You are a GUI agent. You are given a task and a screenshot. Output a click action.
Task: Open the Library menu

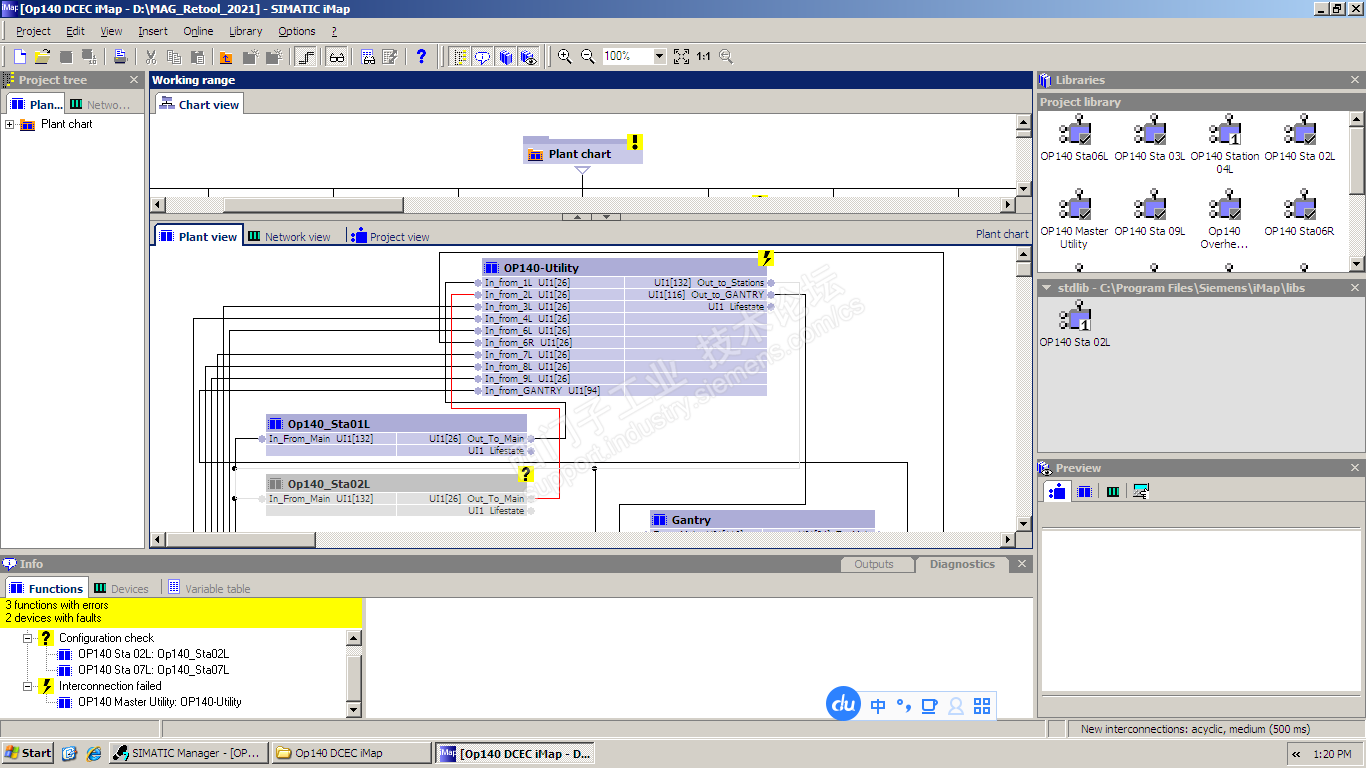245,31
